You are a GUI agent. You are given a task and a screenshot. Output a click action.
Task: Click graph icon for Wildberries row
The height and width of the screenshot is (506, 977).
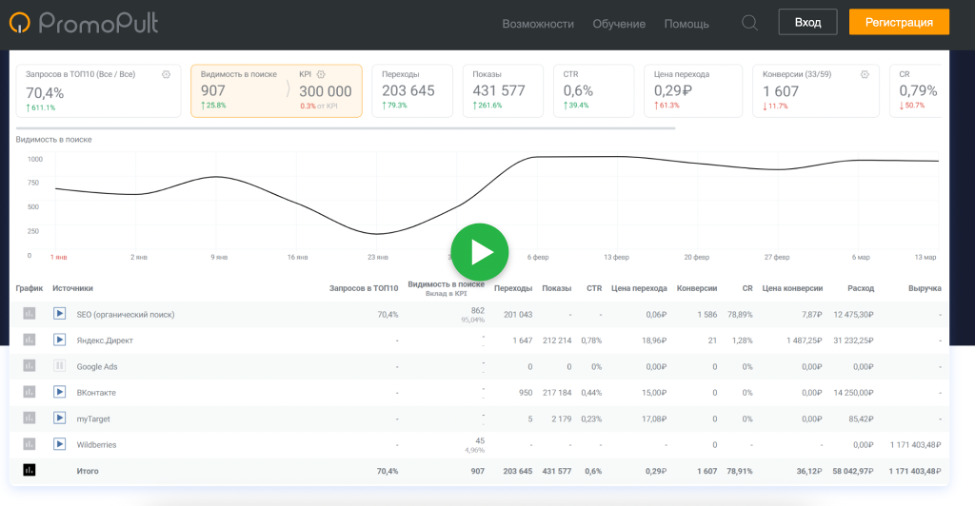point(29,444)
